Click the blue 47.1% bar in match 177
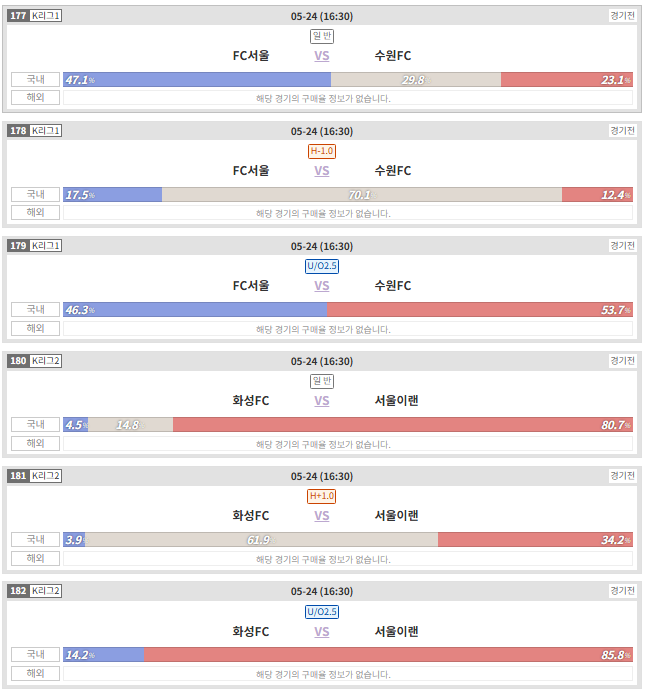646x696 pixels. (x=197, y=80)
